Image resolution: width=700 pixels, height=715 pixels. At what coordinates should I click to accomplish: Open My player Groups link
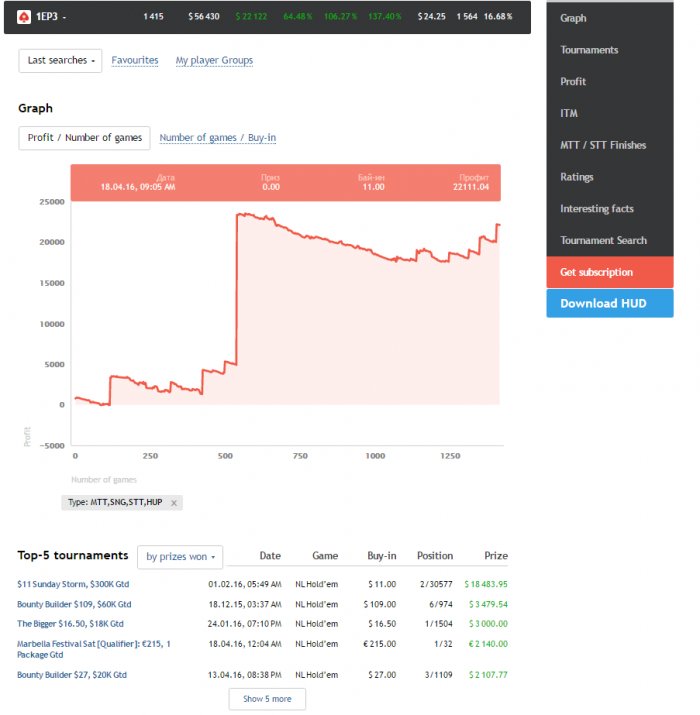point(214,60)
